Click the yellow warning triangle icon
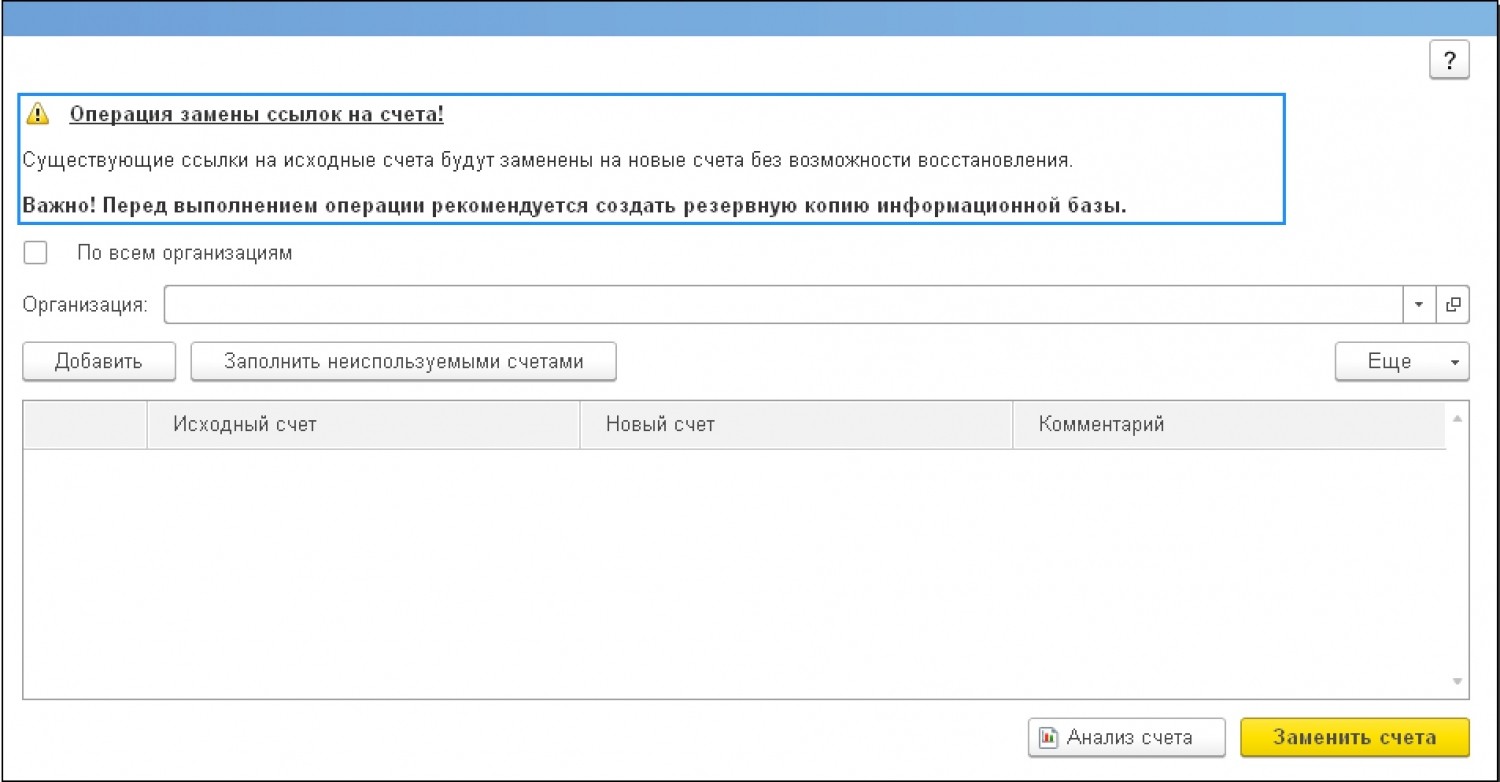The width and height of the screenshot is (1500, 782). tap(37, 114)
